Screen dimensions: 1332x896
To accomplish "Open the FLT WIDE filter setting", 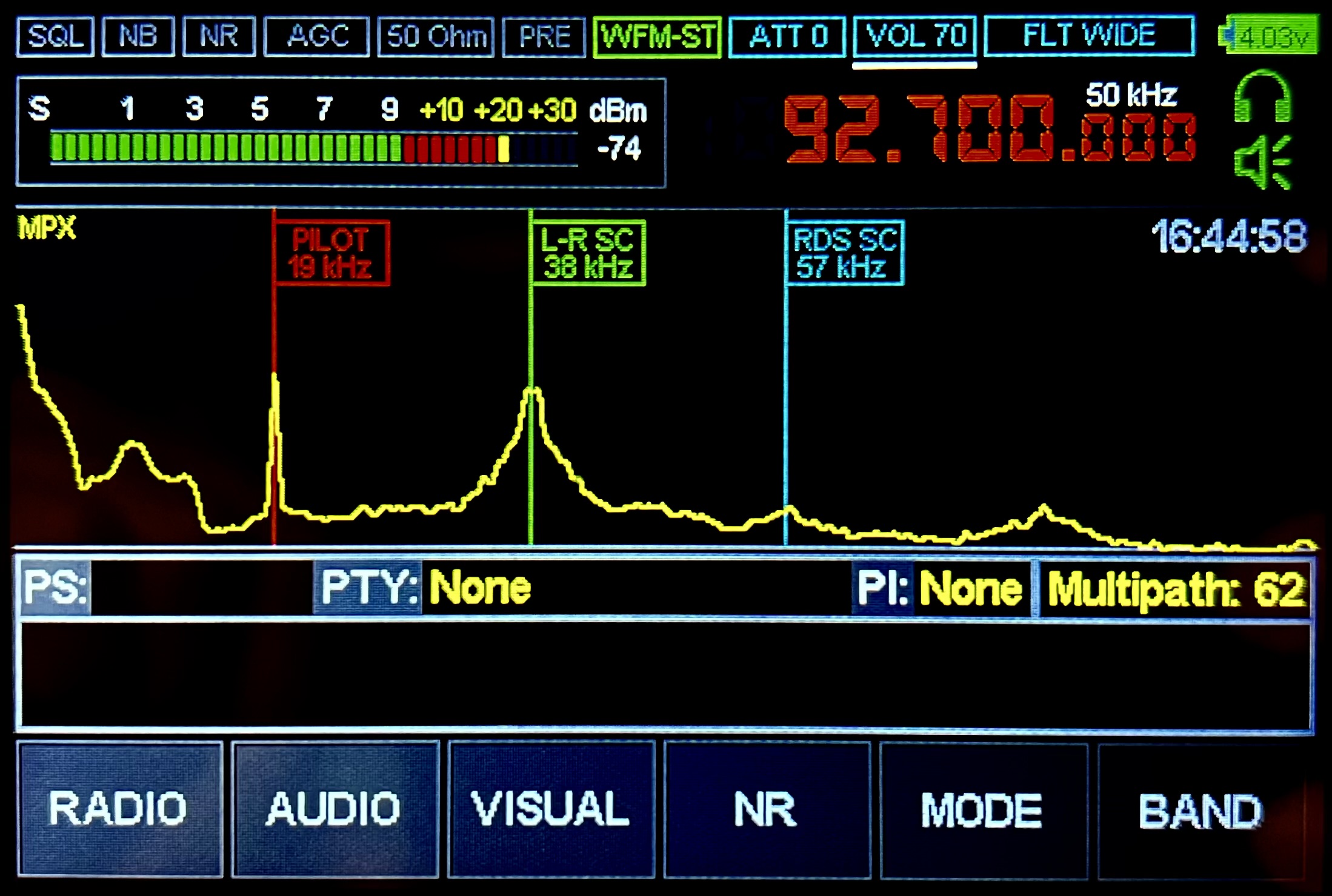I will click(1090, 36).
